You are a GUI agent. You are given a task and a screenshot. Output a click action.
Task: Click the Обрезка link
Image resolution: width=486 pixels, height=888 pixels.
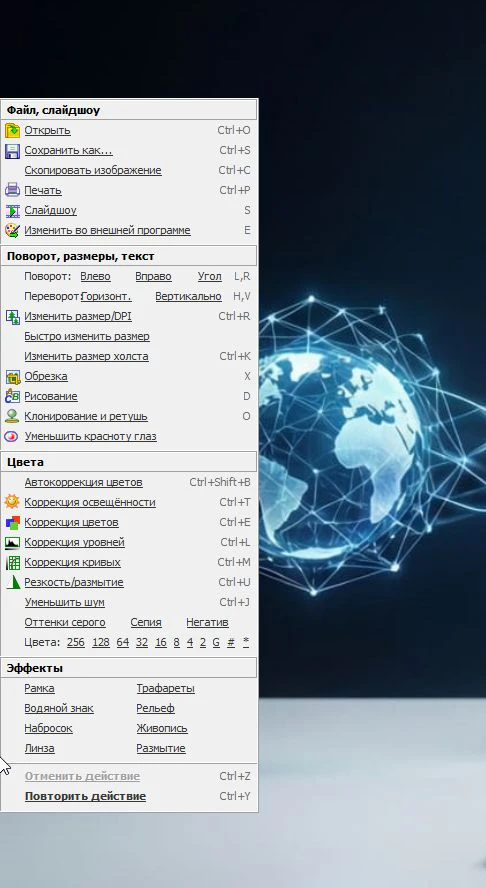coord(46,377)
